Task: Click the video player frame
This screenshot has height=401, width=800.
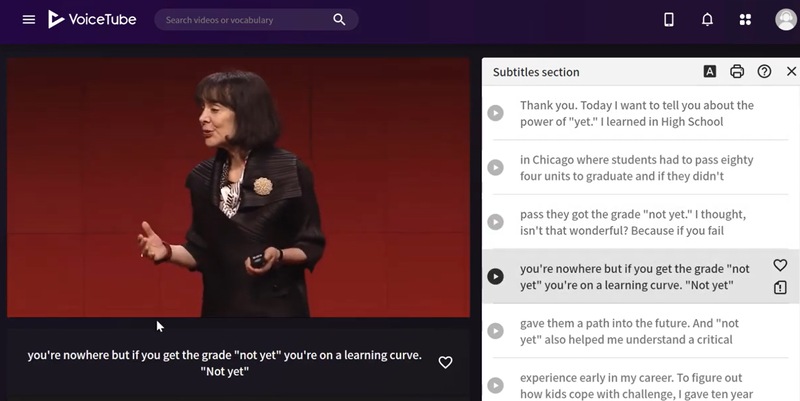Action: (238, 187)
